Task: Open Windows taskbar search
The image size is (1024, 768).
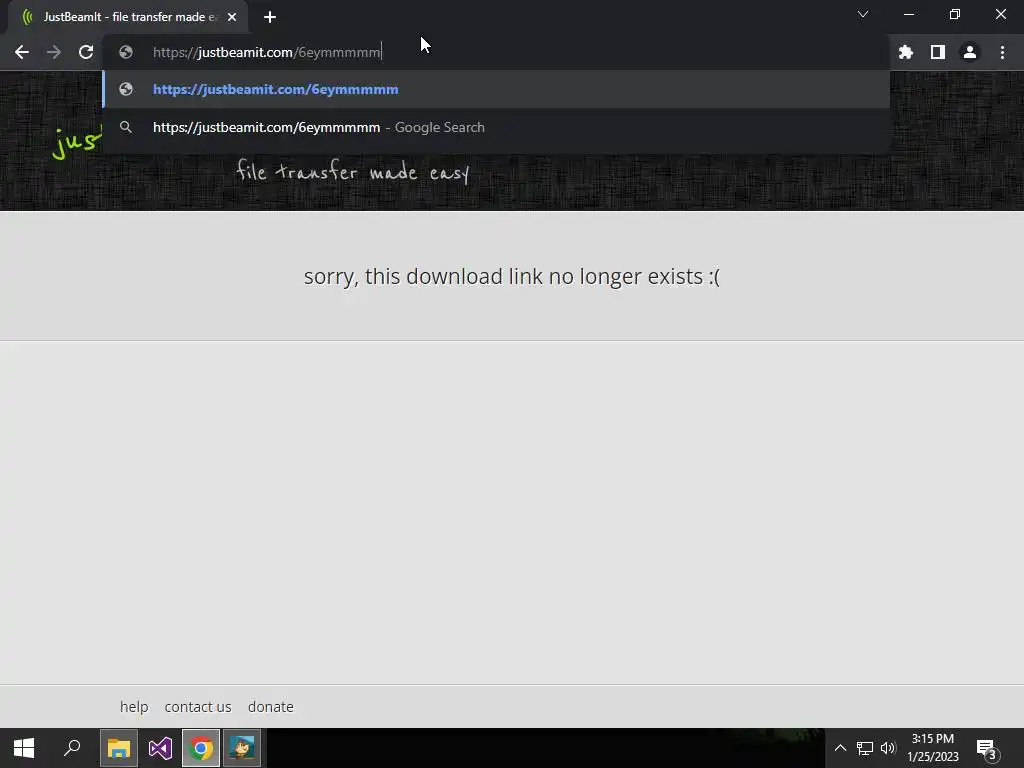Action: [72, 748]
